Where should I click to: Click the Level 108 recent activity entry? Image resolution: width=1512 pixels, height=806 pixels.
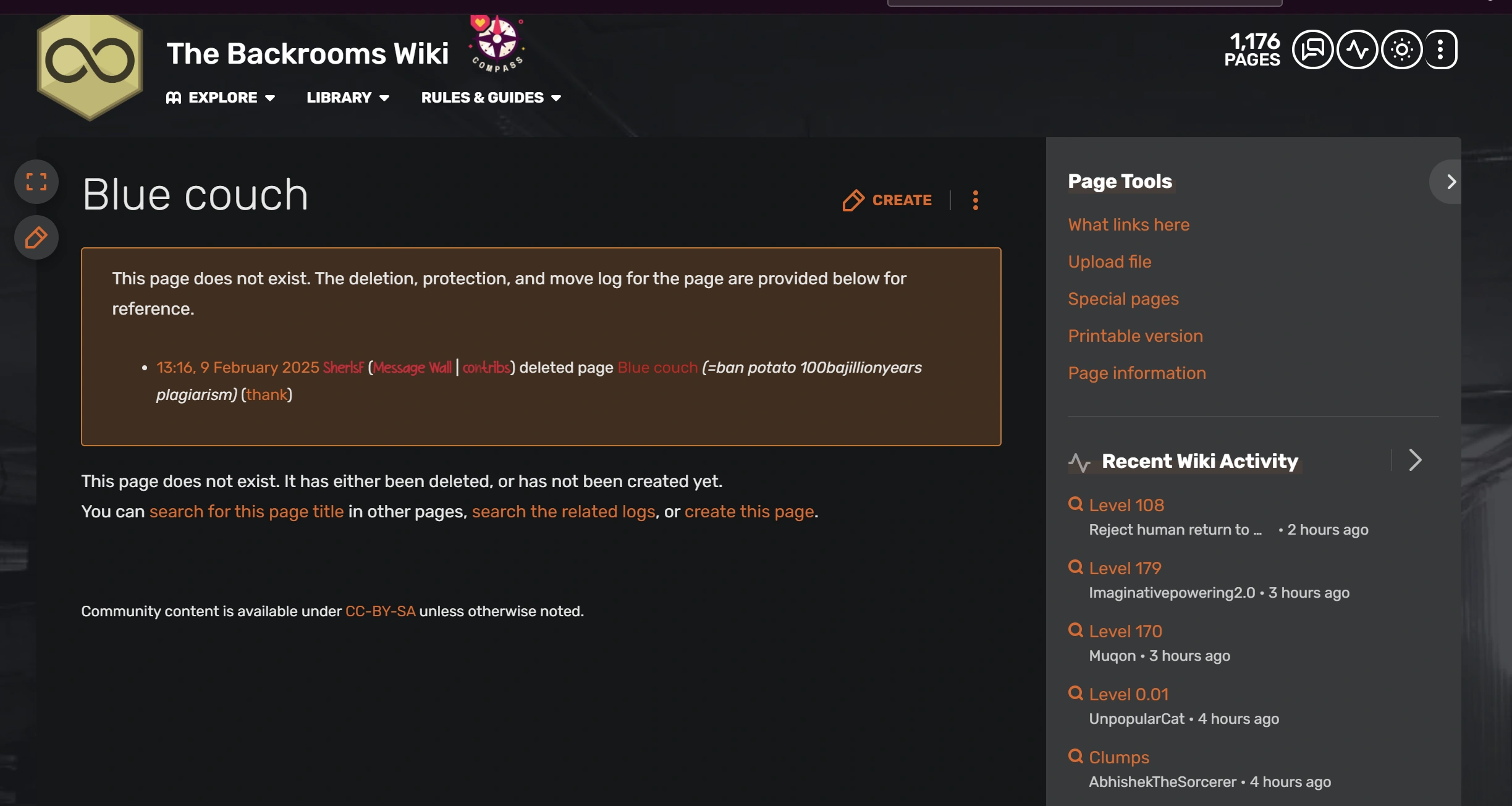pyautogui.click(x=1126, y=505)
